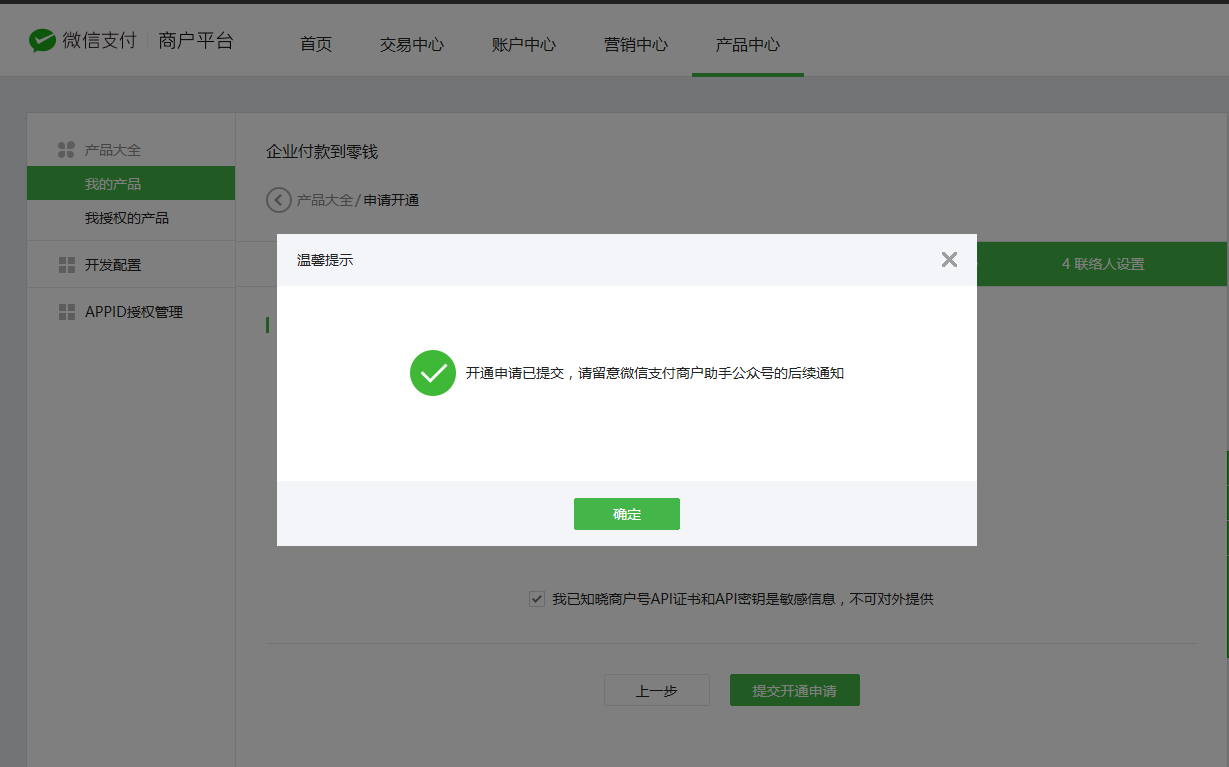Open the 首页 tab
1229x767 pixels.
pyautogui.click(x=316, y=44)
